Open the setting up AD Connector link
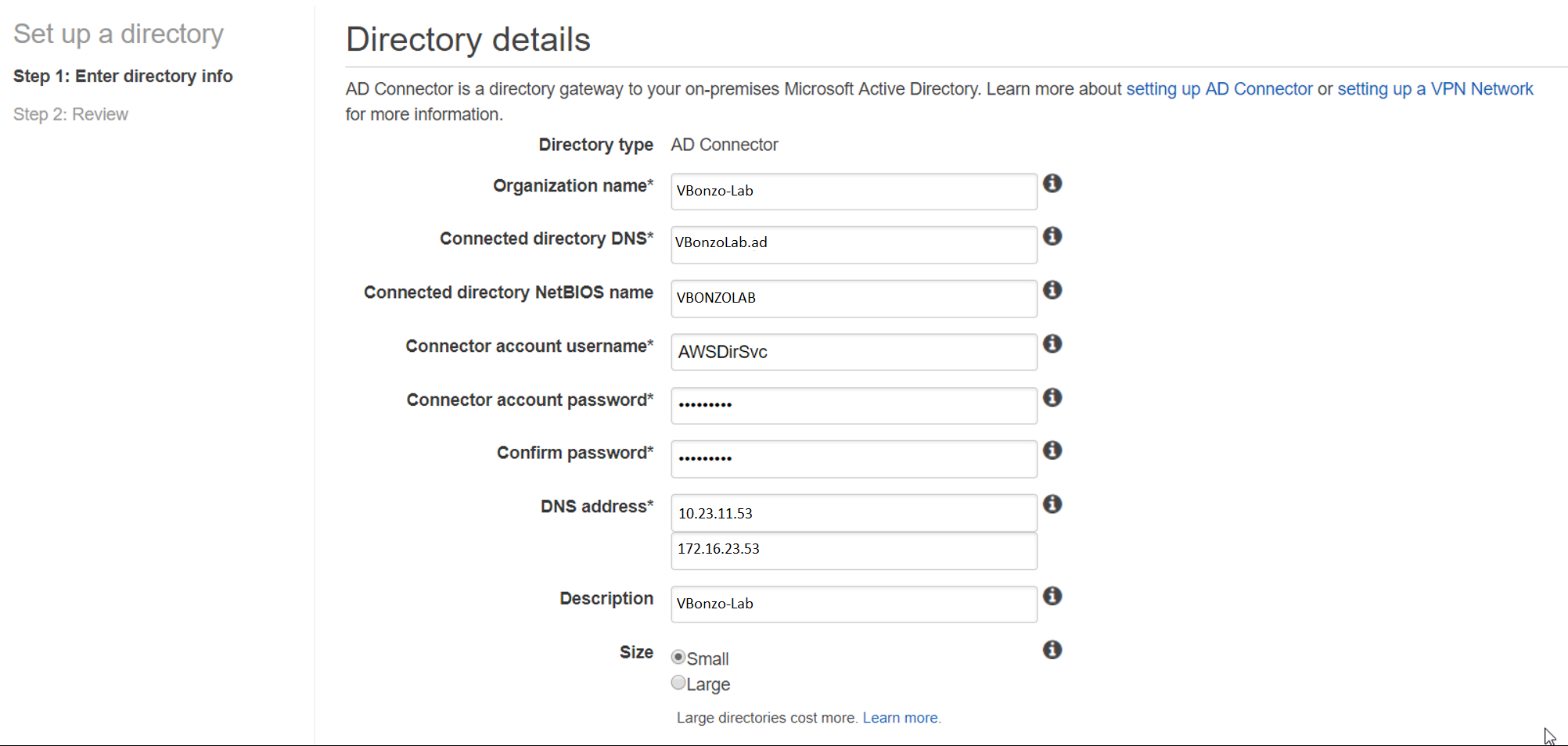Image resolution: width=1568 pixels, height=746 pixels. tap(1218, 88)
